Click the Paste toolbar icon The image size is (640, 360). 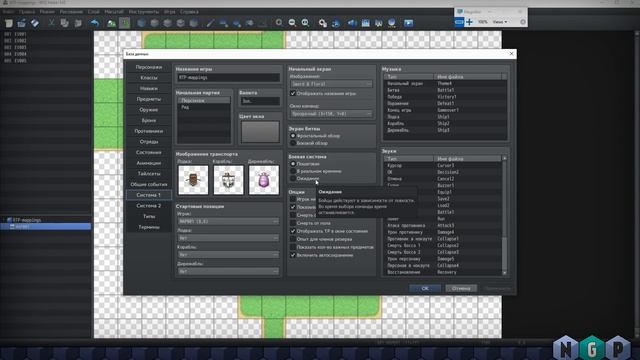(78, 23)
